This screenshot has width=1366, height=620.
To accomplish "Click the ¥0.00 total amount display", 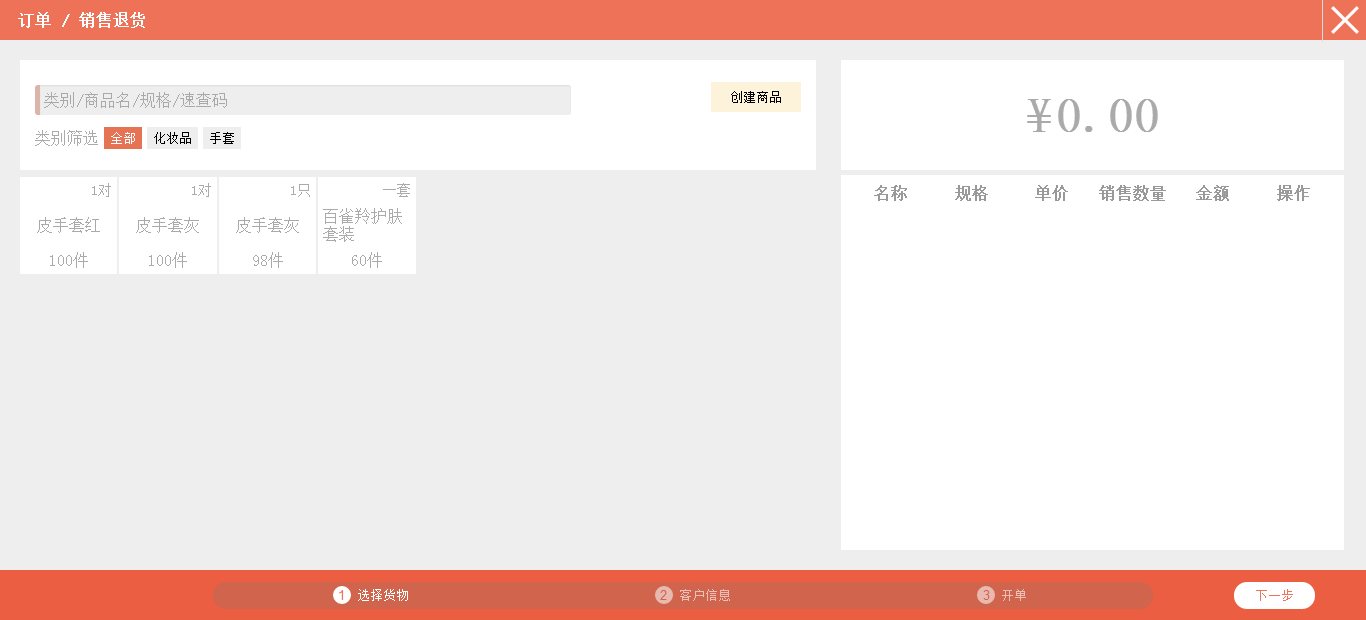I will [x=1092, y=116].
